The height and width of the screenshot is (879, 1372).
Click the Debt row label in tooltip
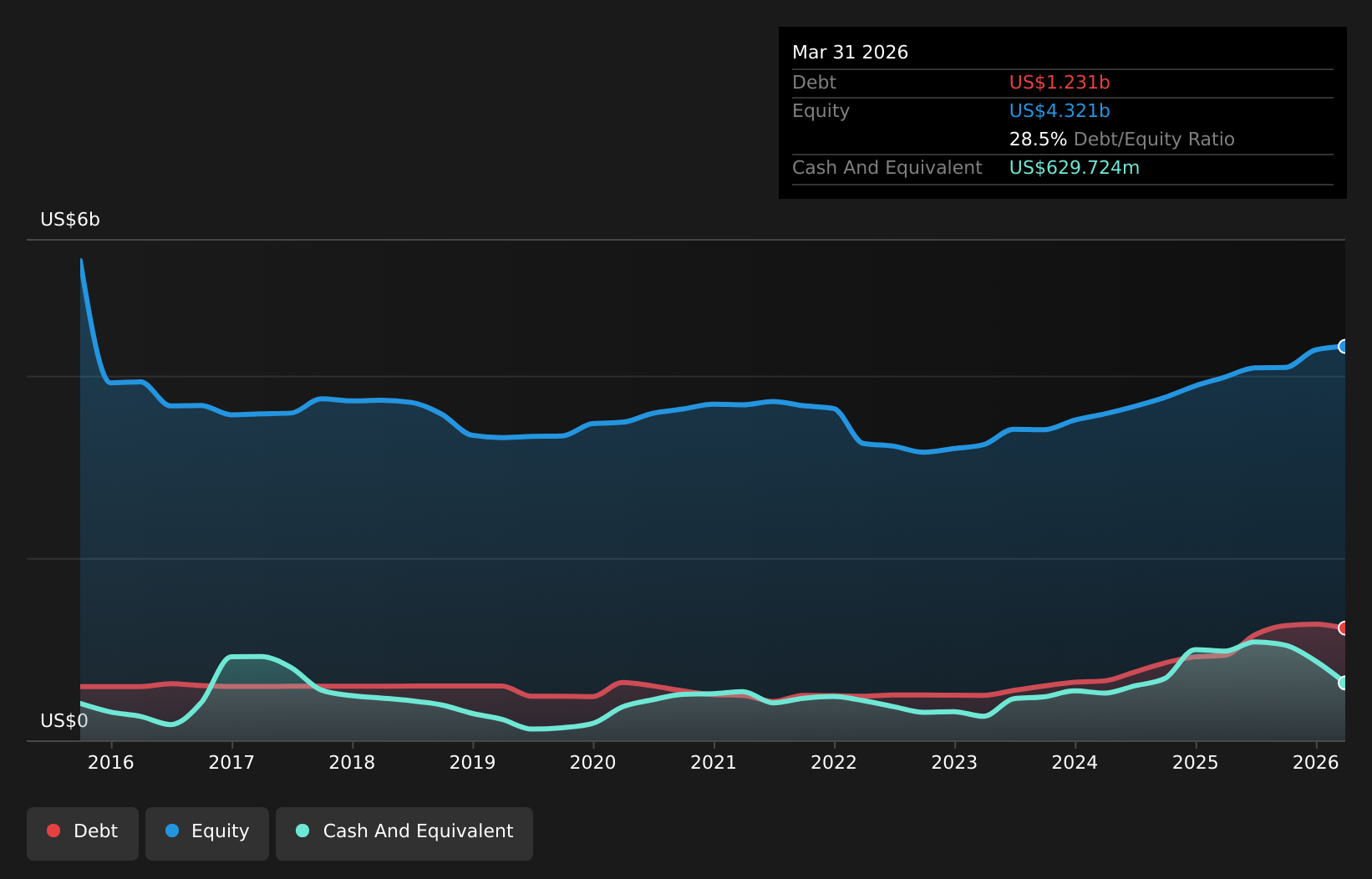point(814,83)
